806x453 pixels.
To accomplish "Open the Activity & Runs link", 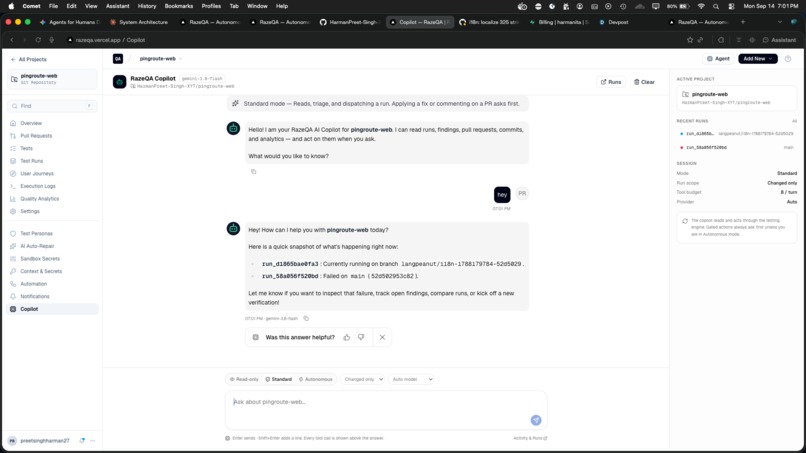I will click(530, 438).
